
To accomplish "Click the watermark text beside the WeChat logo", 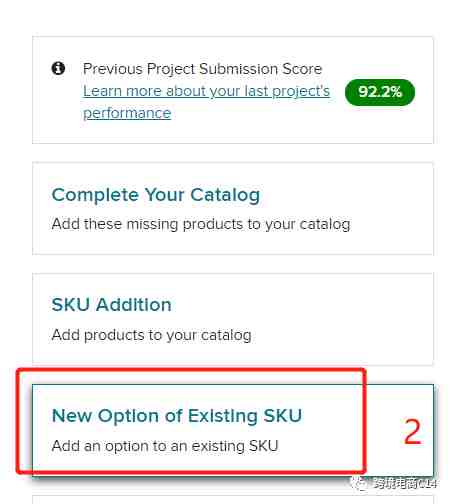I will [404, 483].
